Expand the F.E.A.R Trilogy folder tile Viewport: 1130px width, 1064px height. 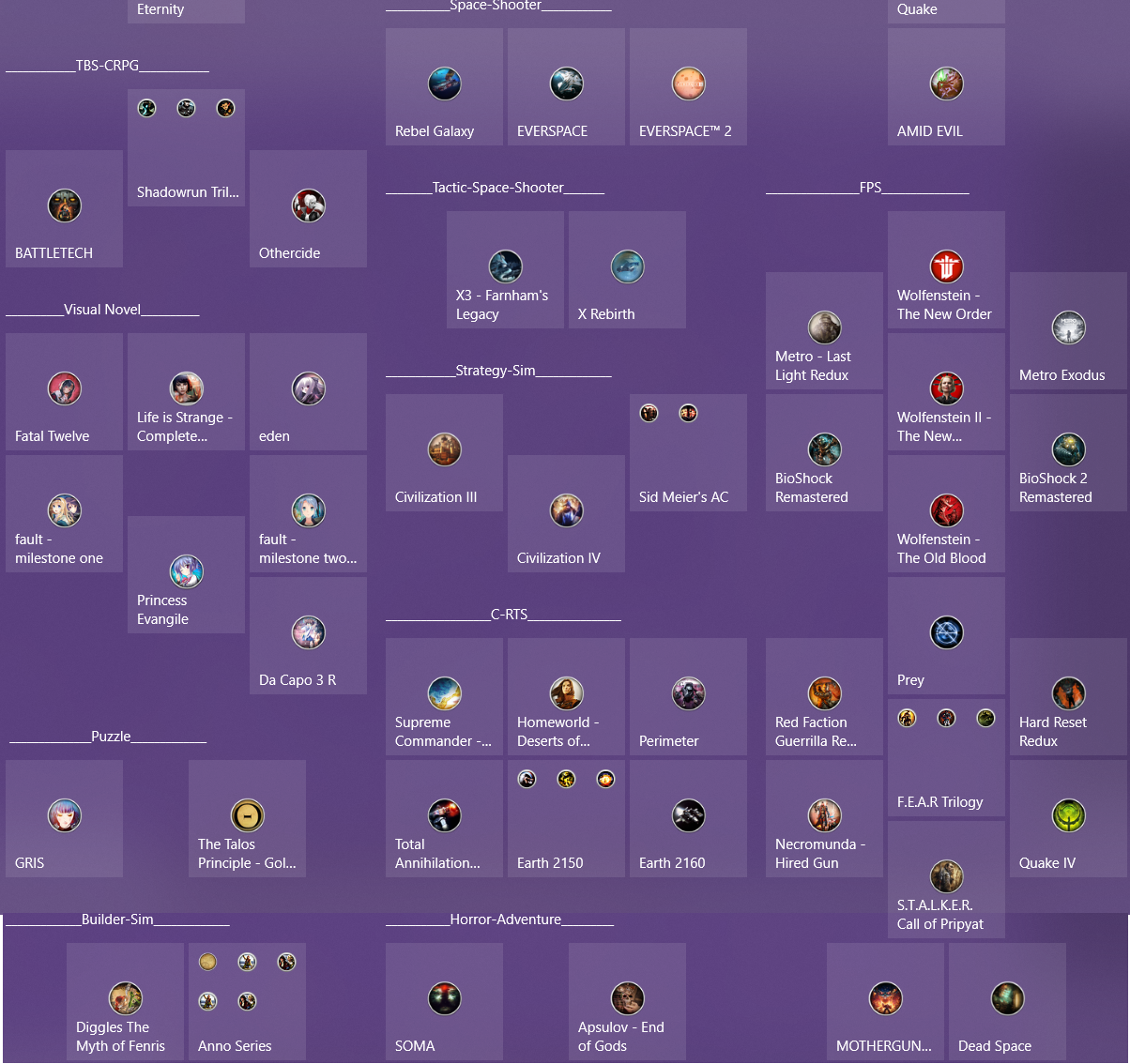pyautogui.click(x=946, y=757)
